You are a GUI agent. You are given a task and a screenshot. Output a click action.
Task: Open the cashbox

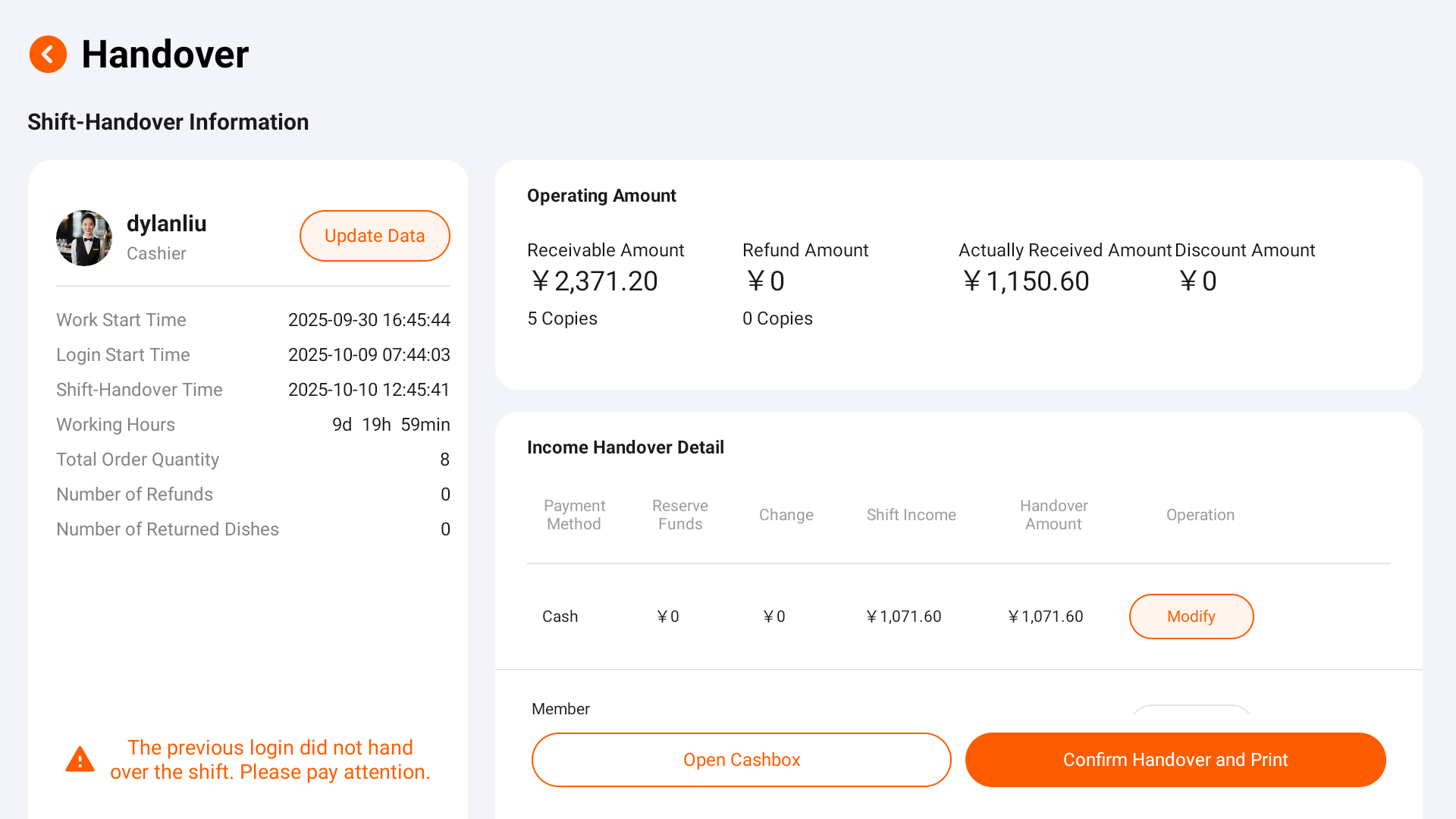742,759
